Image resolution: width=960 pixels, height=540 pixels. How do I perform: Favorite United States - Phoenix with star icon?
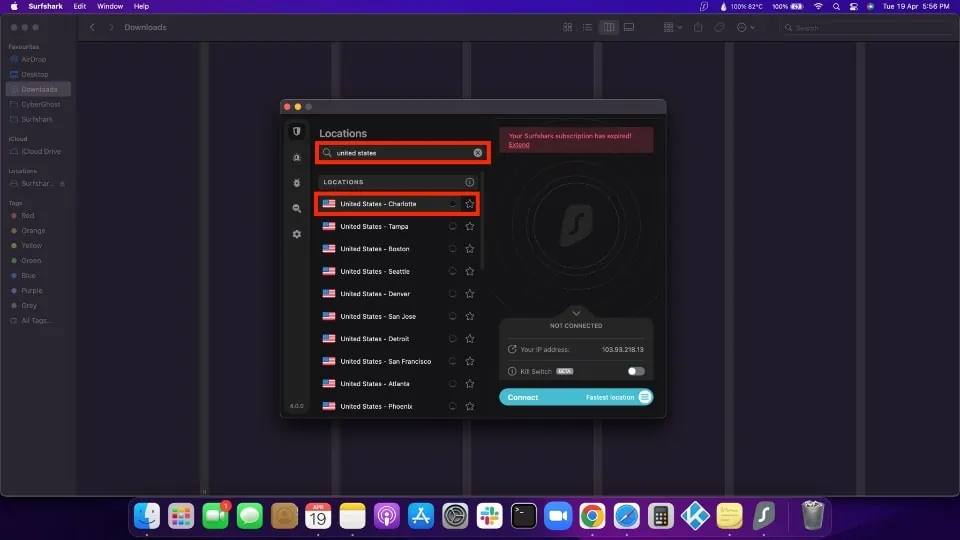coord(470,407)
